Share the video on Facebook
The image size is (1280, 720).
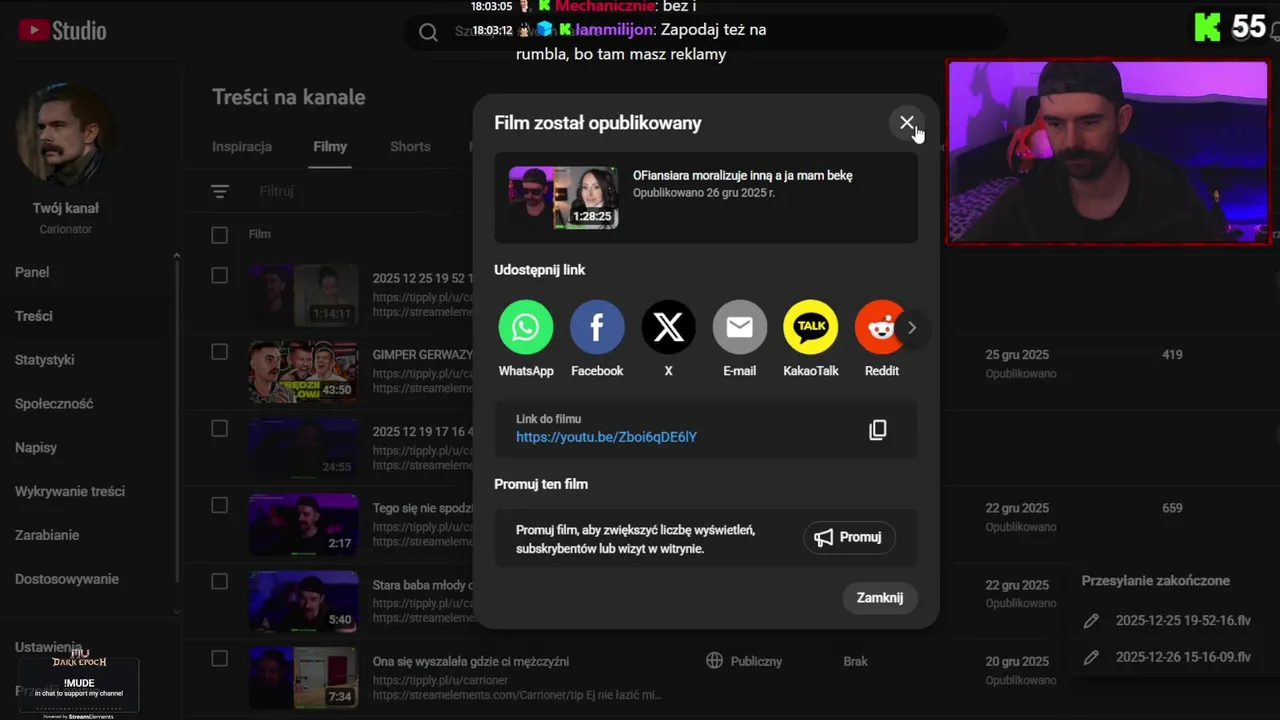click(597, 327)
